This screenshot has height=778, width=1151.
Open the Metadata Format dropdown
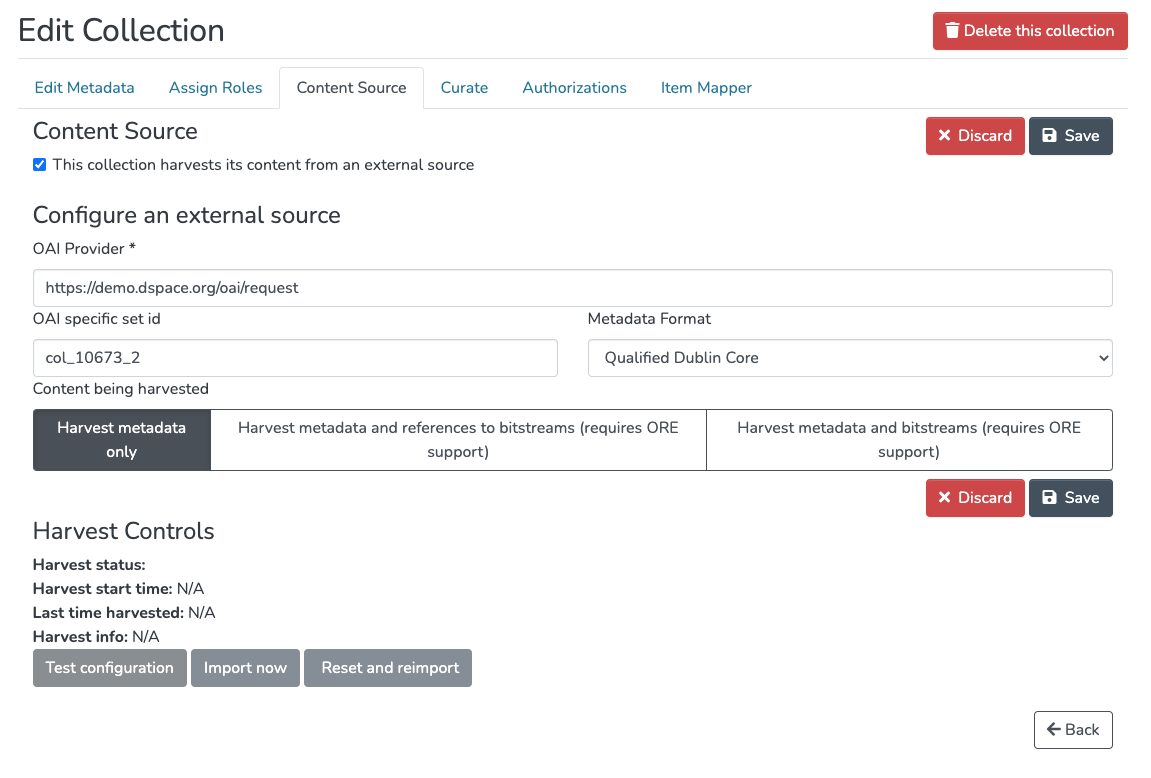pos(849,358)
